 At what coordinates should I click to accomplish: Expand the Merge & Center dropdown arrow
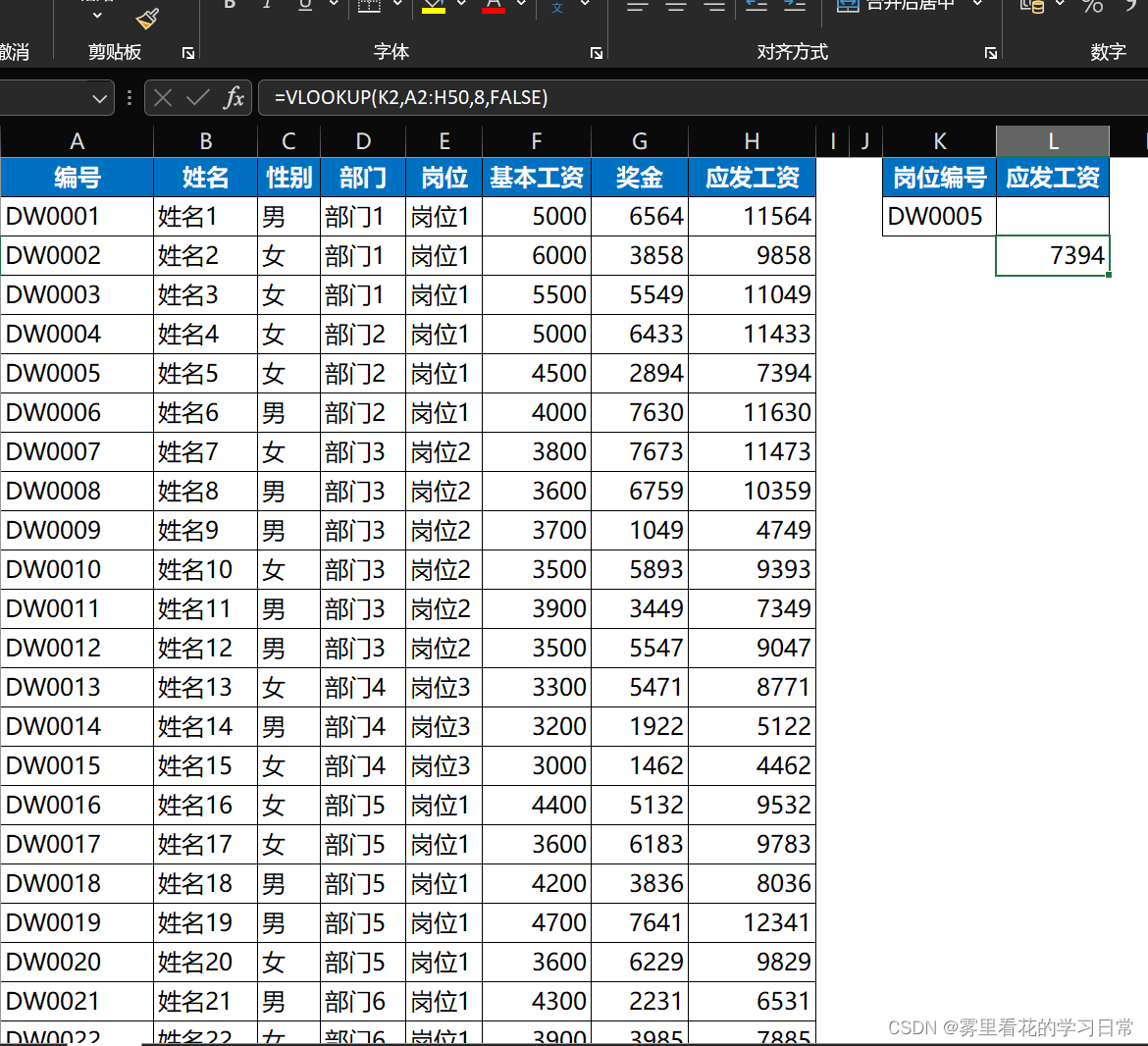tap(977, 4)
